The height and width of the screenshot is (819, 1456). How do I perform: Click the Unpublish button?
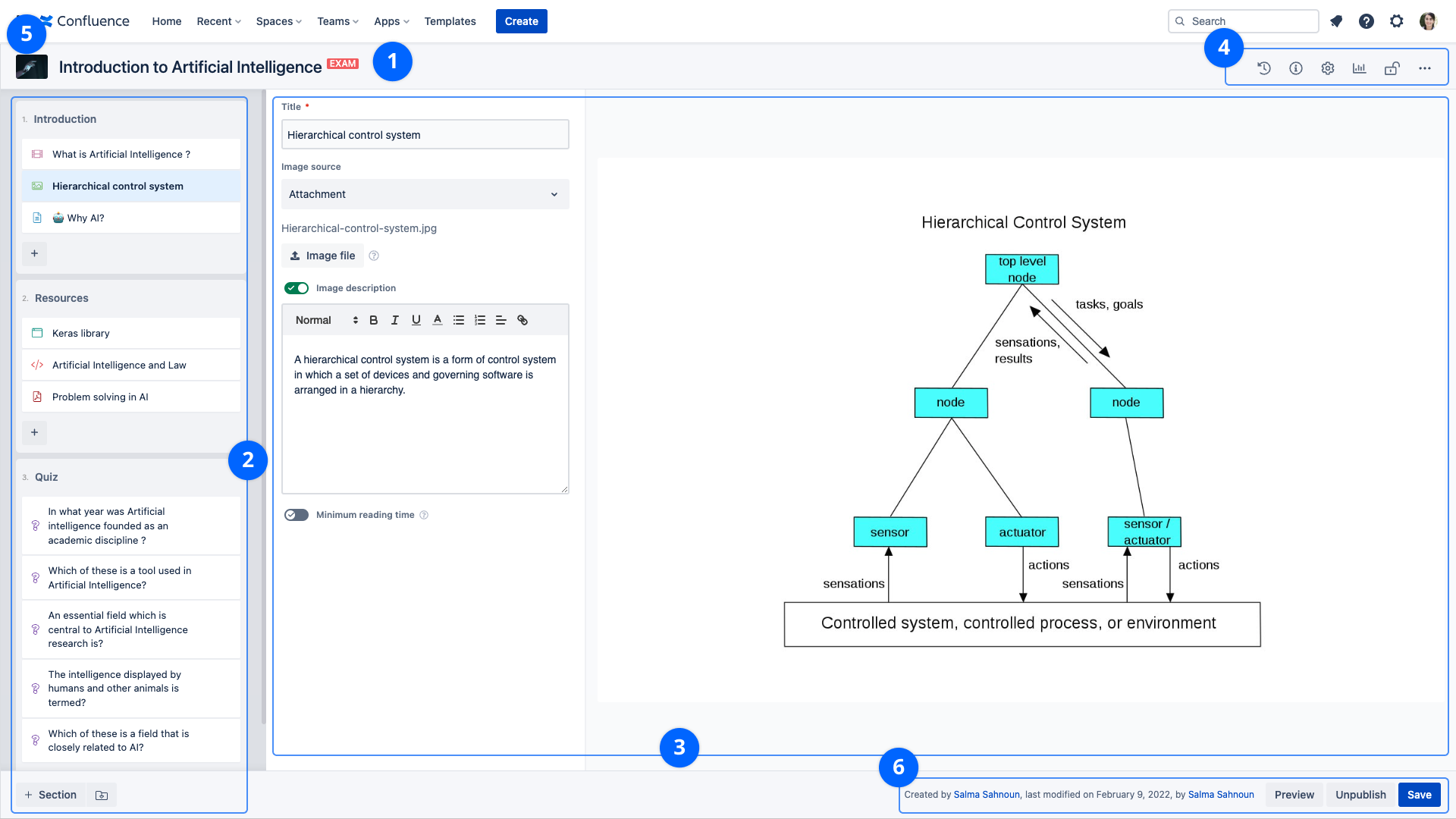(x=1360, y=795)
